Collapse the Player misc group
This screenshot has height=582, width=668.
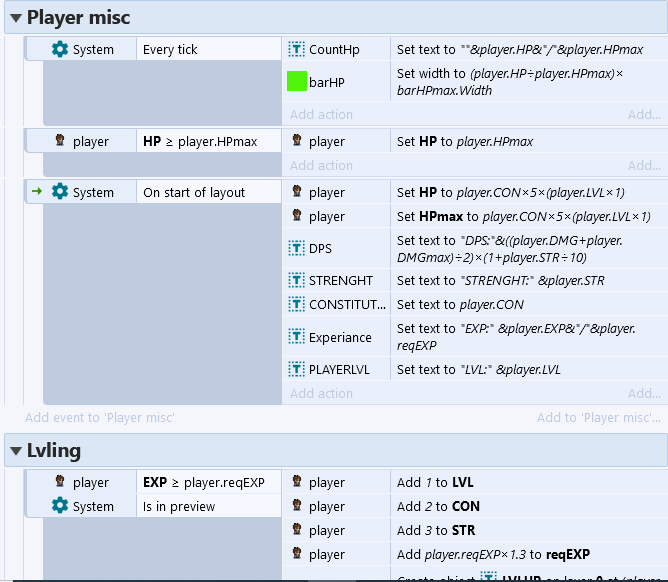tap(16, 18)
